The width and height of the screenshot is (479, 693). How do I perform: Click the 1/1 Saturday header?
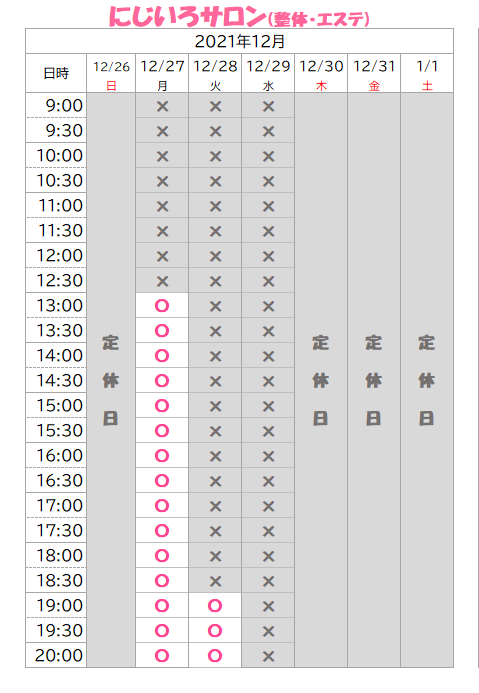[427, 73]
